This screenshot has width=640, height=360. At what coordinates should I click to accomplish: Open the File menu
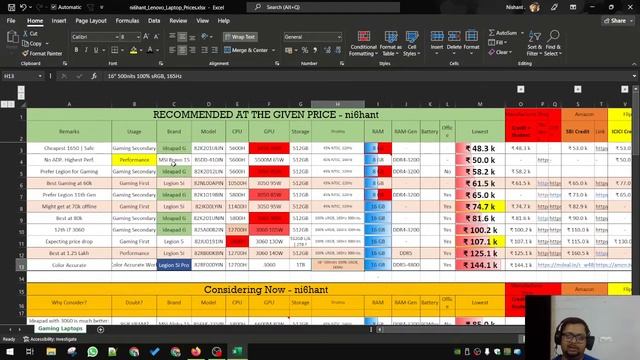tap(11, 21)
